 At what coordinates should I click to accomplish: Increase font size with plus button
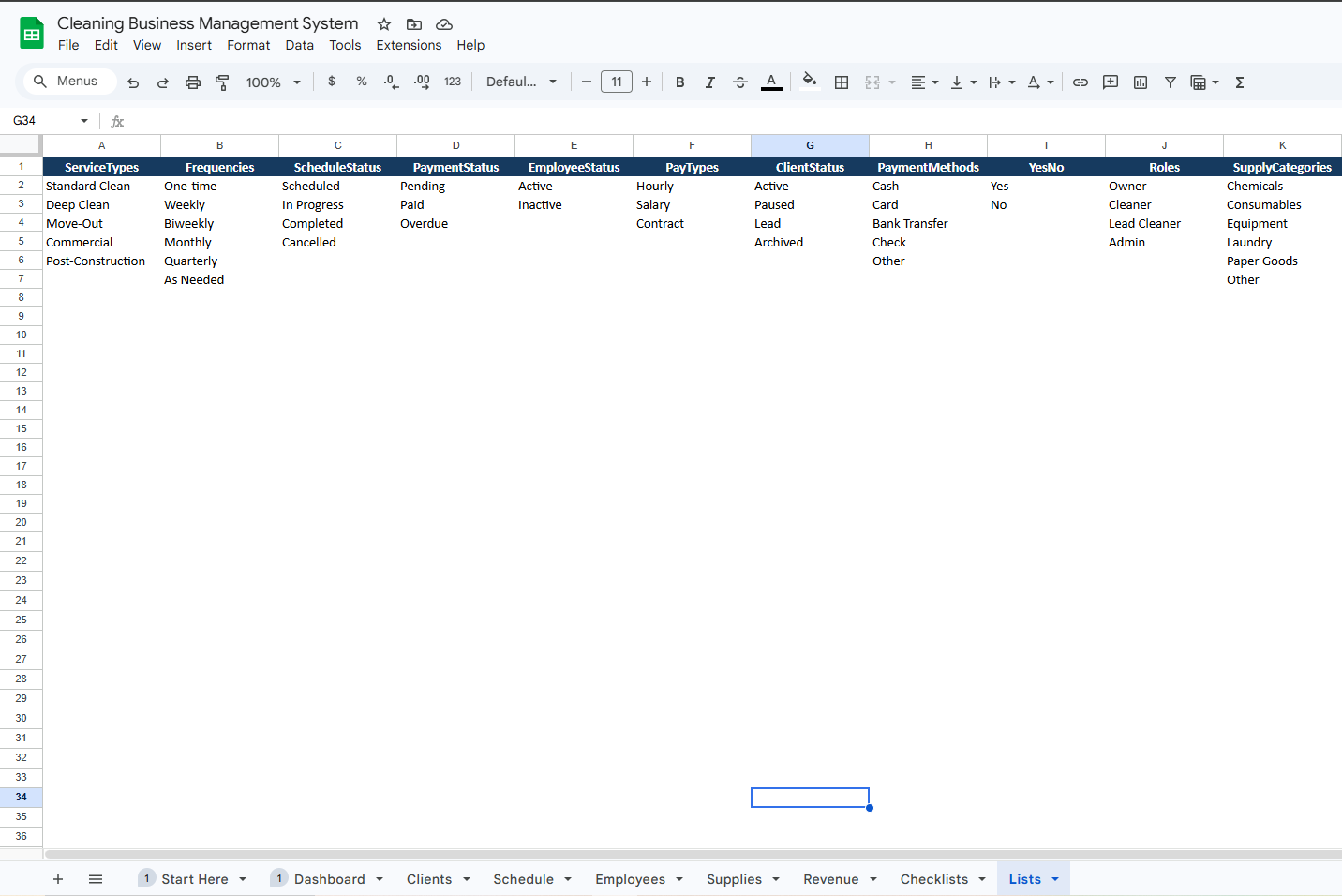[x=647, y=82]
